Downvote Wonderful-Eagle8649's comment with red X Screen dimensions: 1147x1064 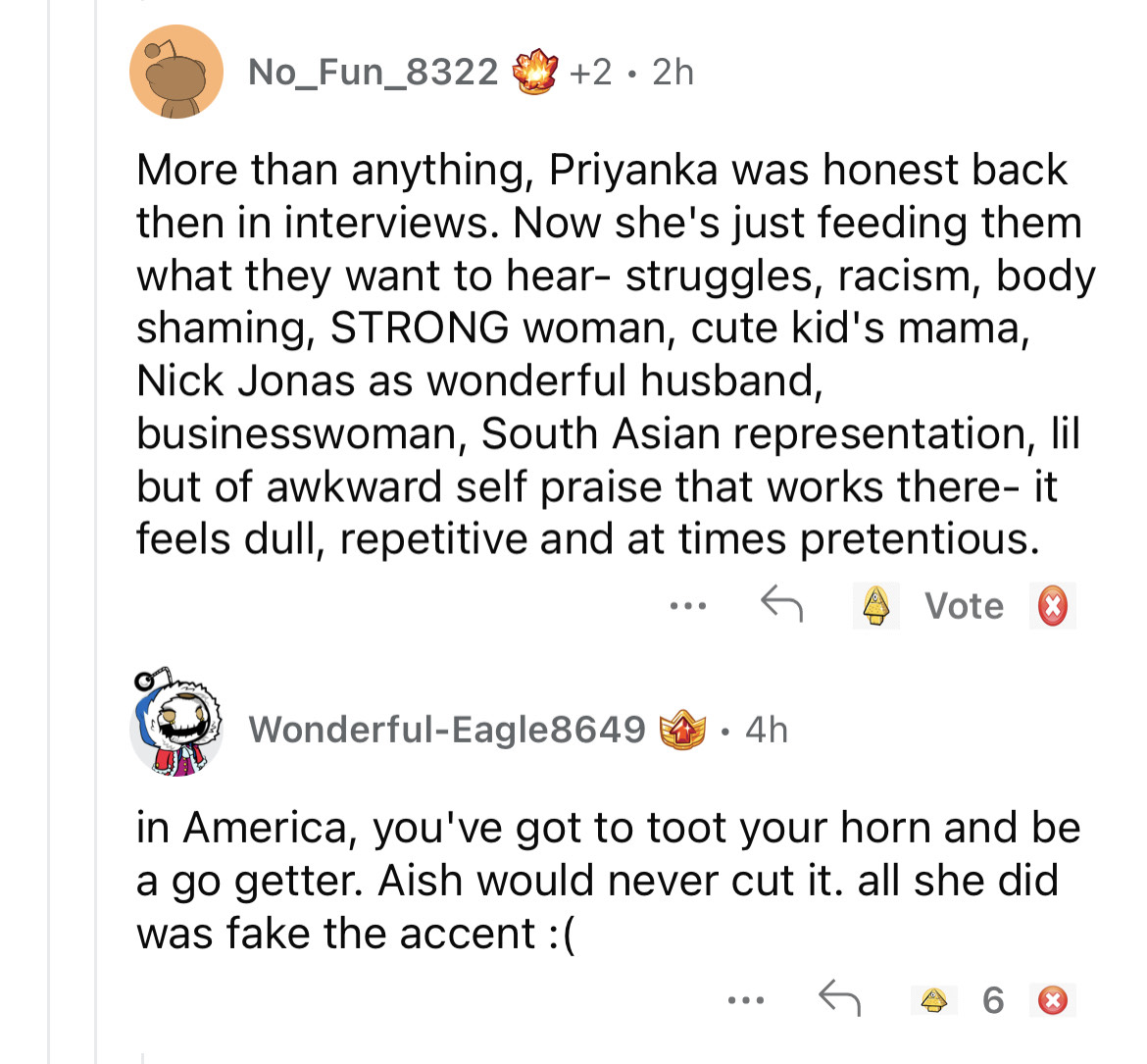tap(1052, 1000)
